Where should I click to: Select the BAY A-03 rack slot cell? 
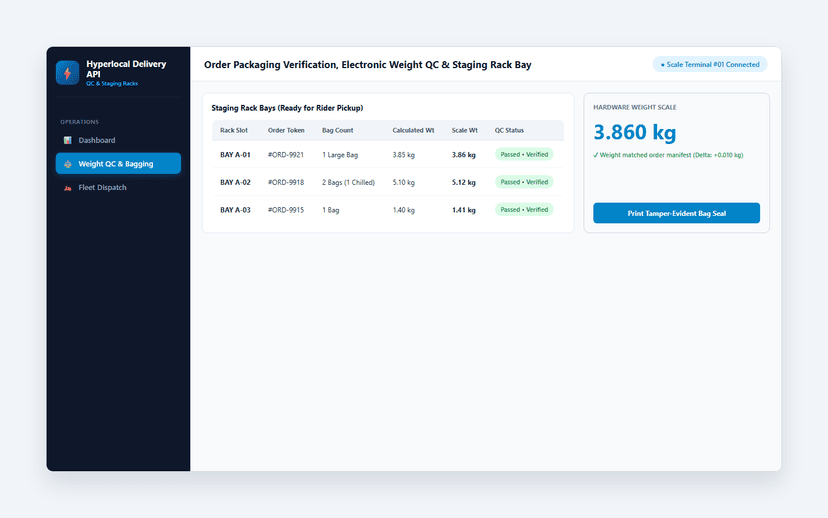(x=236, y=210)
